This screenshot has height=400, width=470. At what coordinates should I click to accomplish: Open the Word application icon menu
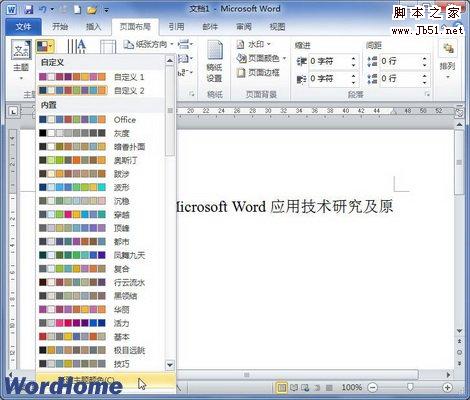tap(11, 9)
